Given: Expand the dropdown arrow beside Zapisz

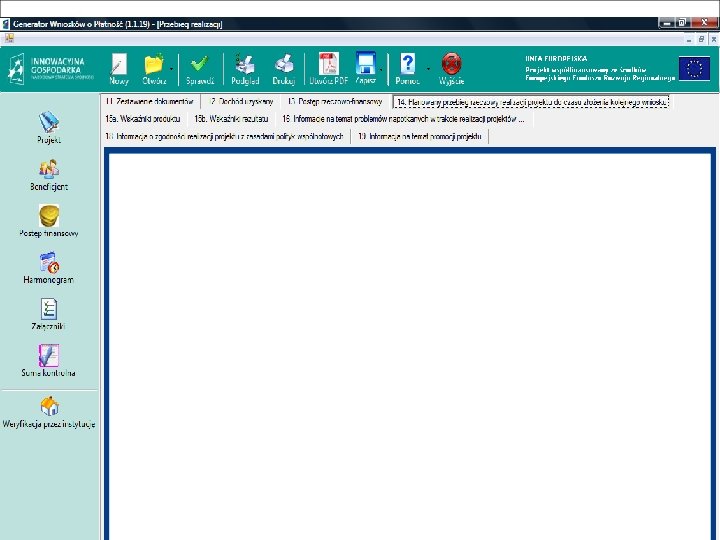Looking at the screenshot, I should pyautogui.click(x=381, y=69).
